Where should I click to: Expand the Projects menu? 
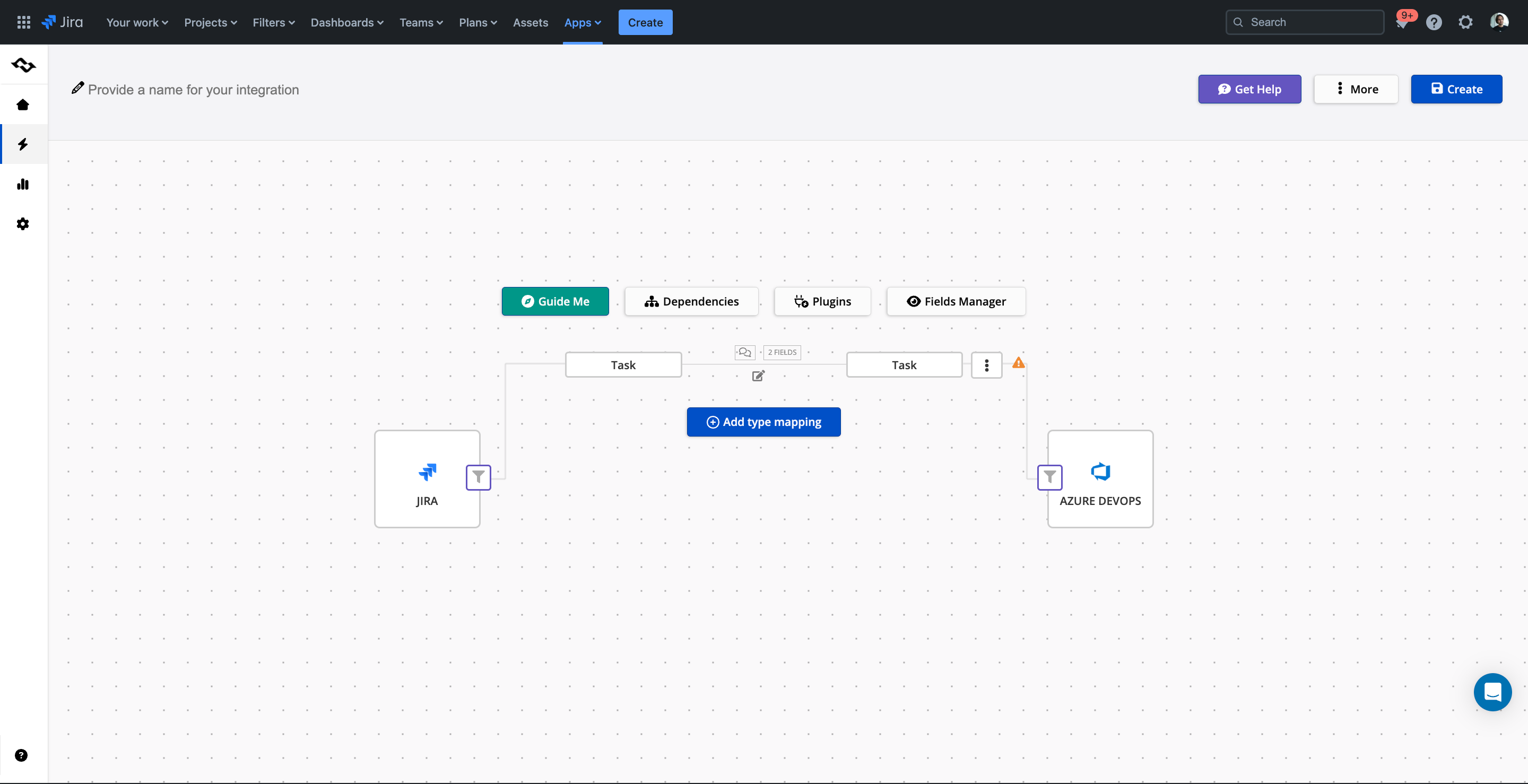pos(211,22)
